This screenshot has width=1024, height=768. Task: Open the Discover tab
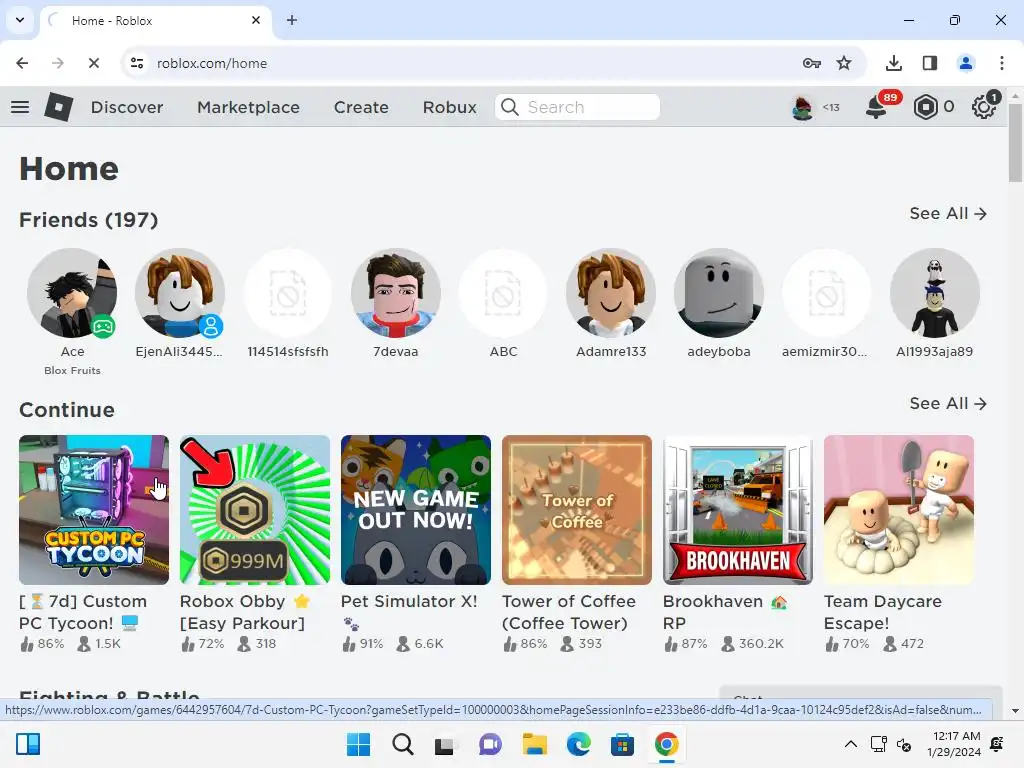tap(127, 107)
